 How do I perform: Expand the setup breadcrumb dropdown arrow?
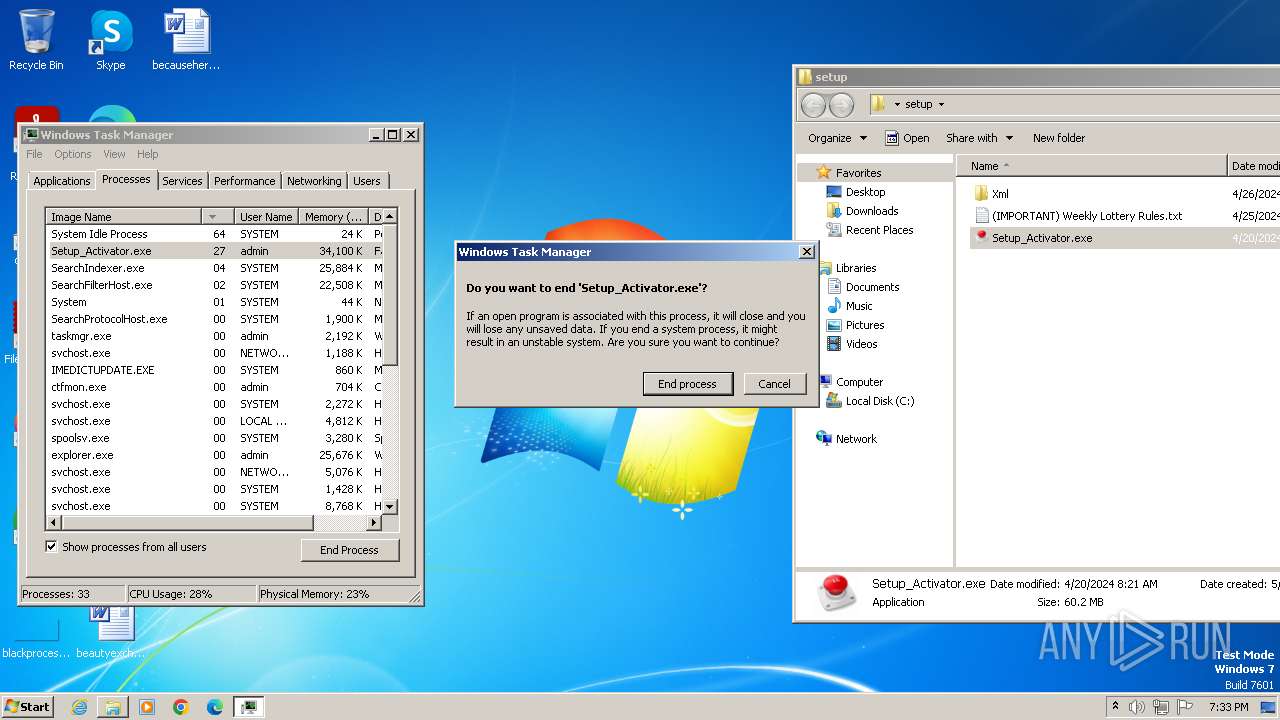click(x=941, y=104)
